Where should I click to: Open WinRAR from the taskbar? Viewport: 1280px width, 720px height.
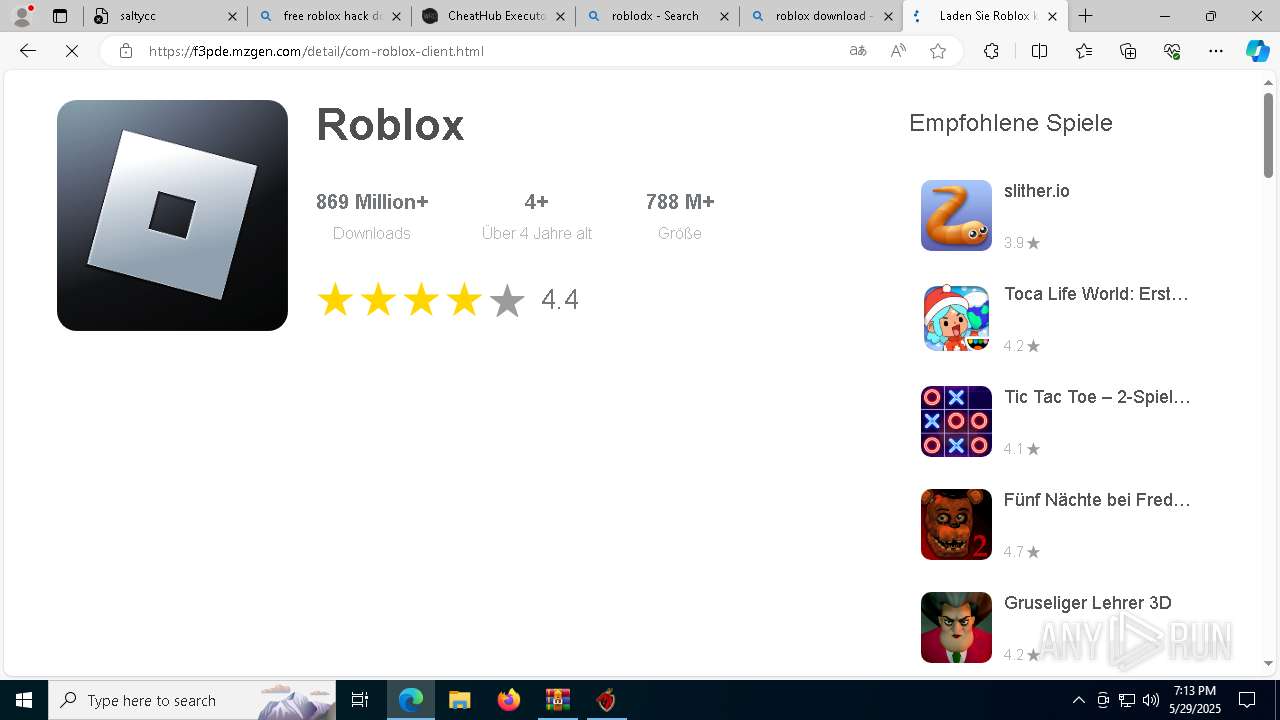point(557,700)
